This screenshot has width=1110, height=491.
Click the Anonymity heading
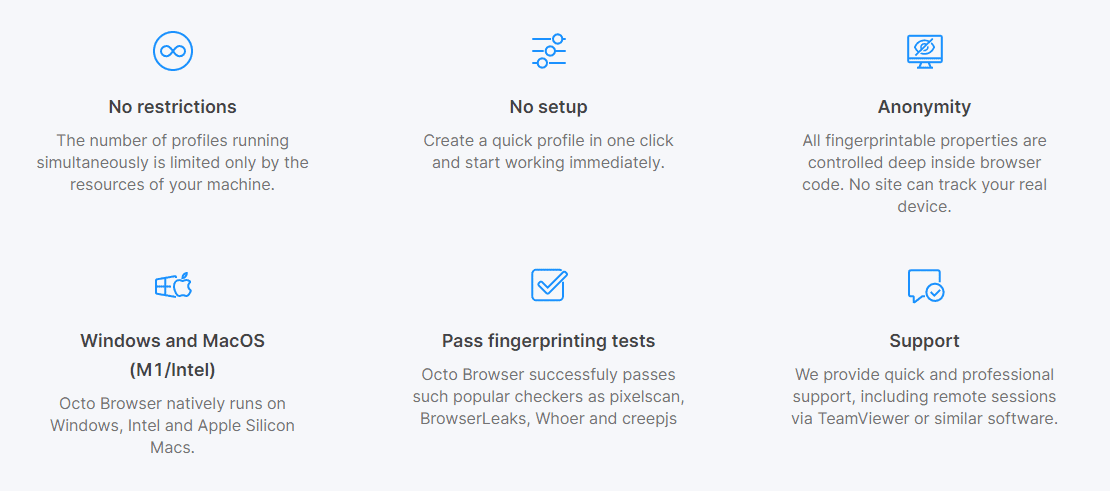[x=924, y=107]
